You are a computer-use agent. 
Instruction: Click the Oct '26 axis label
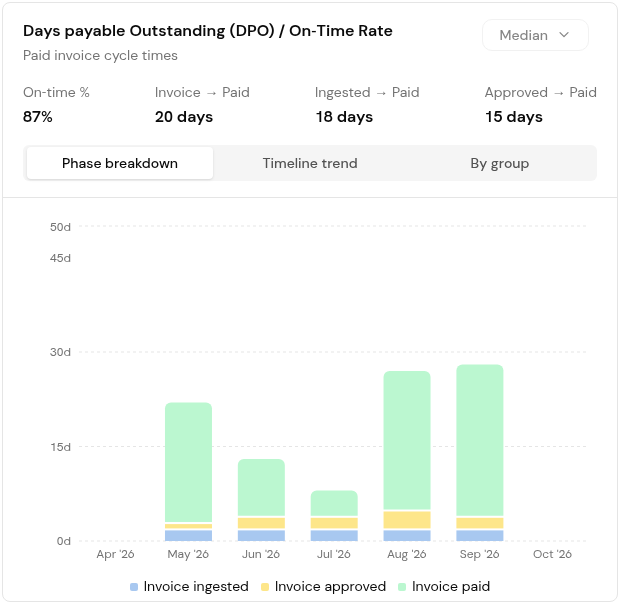pyautogui.click(x=552, y=554)
